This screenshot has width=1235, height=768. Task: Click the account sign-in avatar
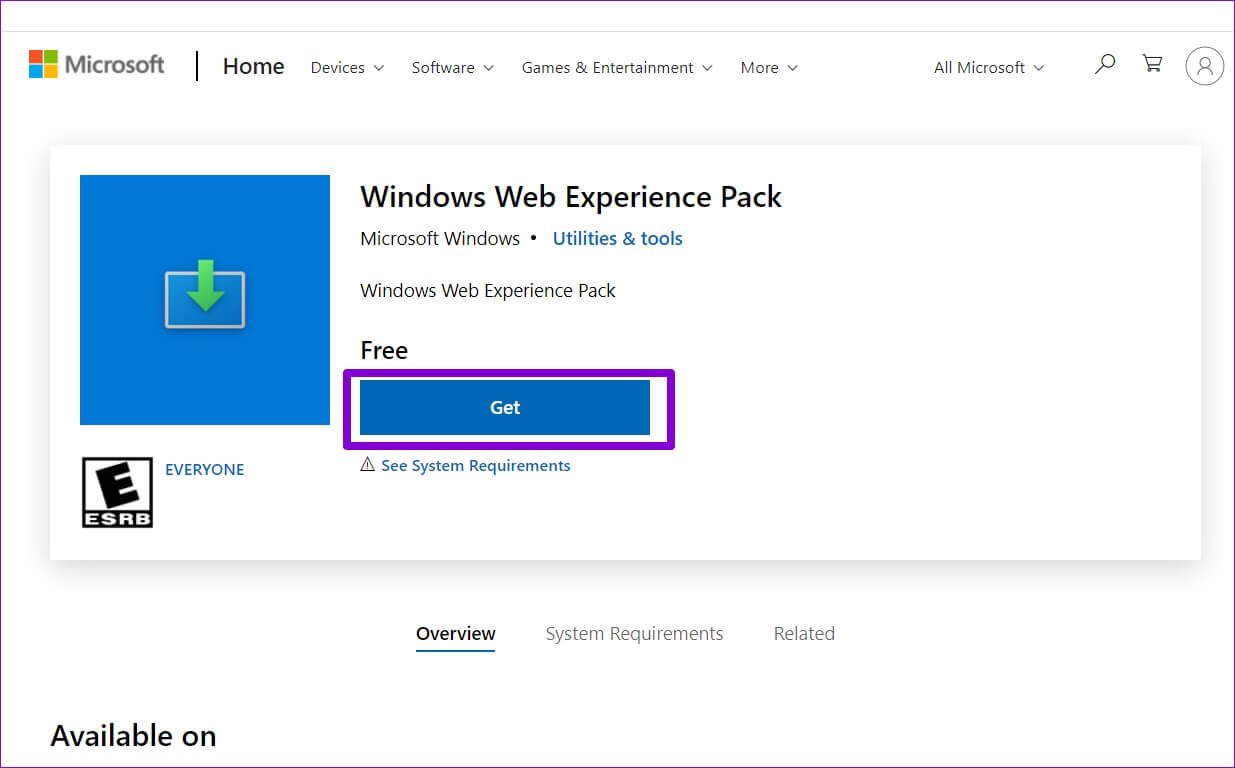tap(1204, 66)
